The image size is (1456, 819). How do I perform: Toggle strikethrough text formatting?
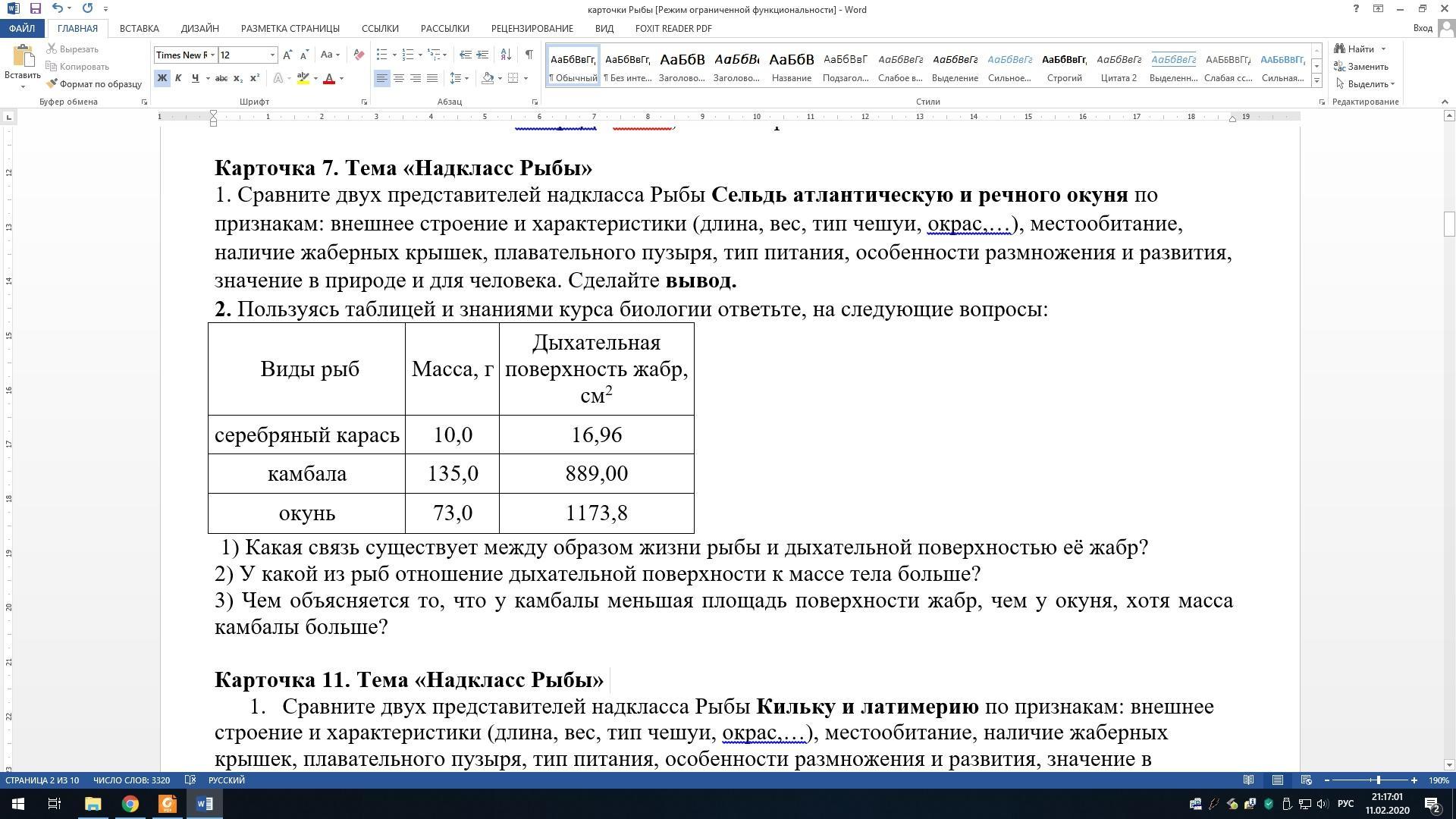point(221,78)
